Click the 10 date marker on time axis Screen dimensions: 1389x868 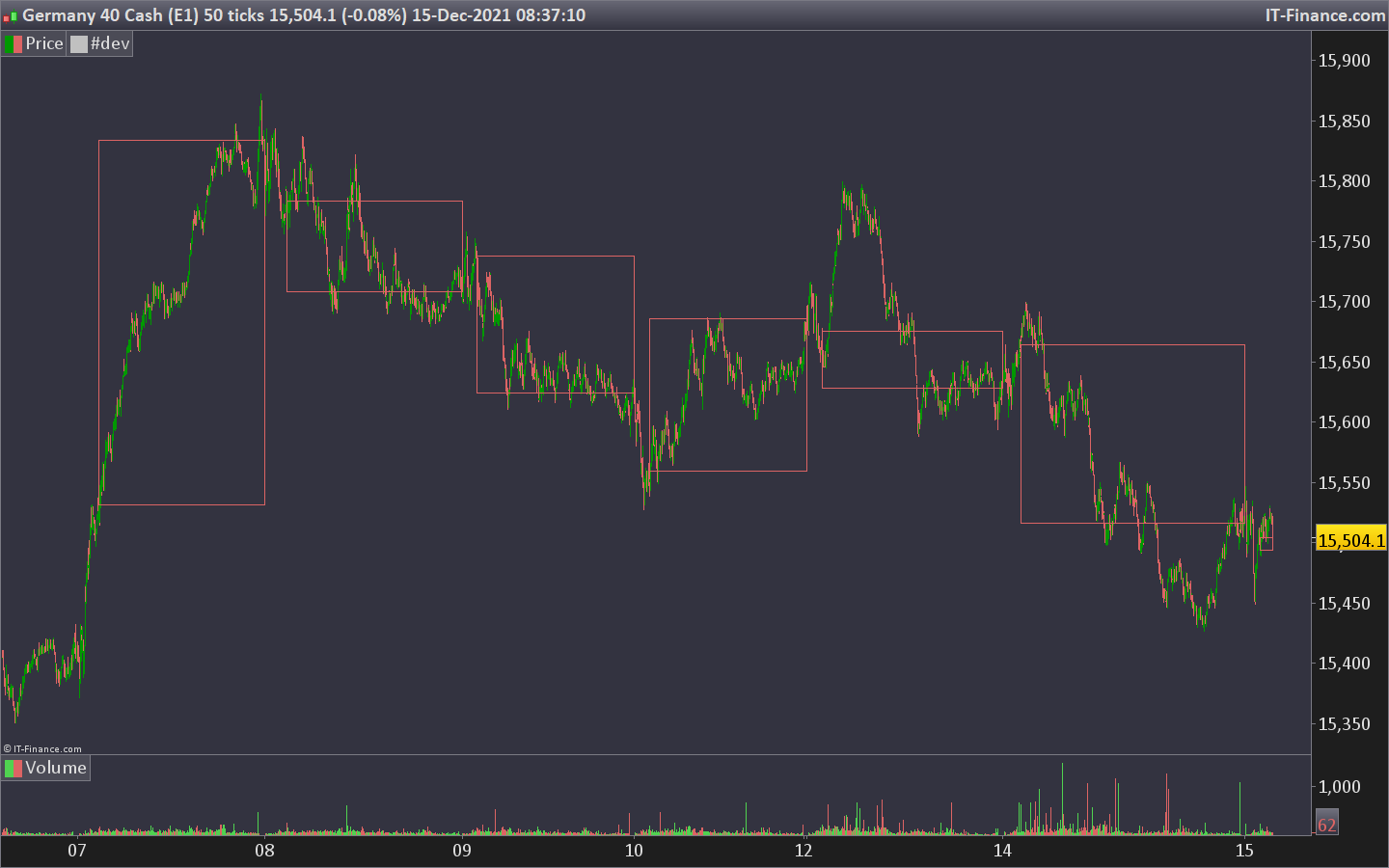click(634, 850)
